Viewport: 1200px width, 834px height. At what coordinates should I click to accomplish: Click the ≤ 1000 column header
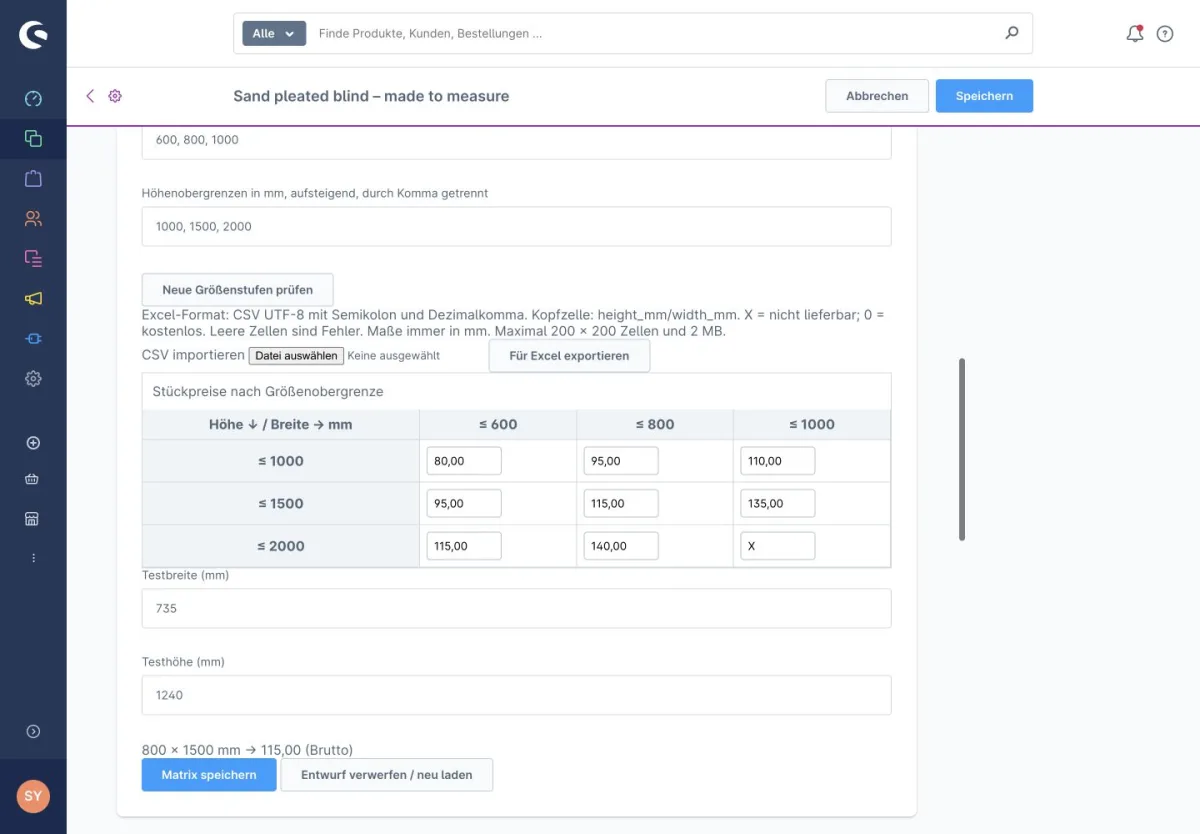[x=812, y=424]
